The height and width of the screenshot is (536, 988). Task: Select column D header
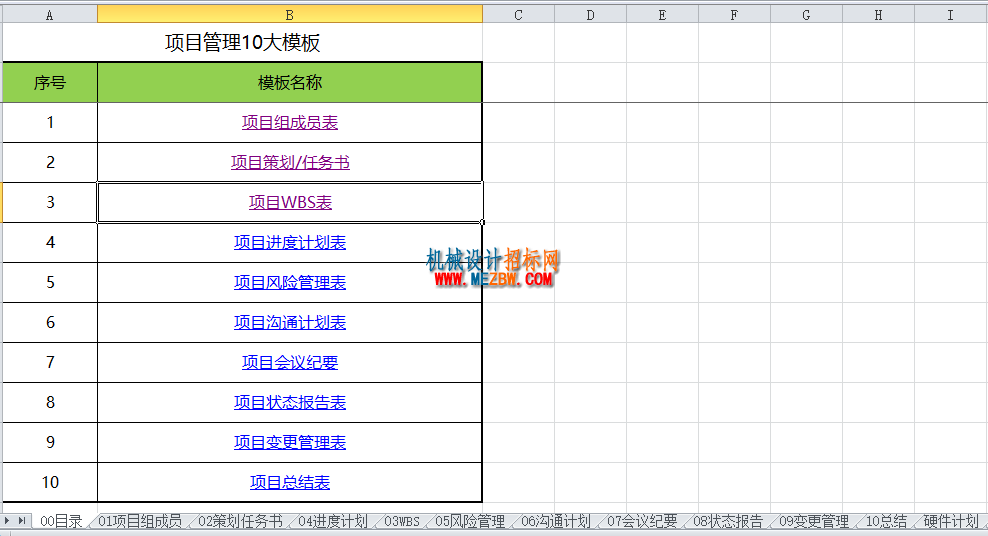point(590,14)
